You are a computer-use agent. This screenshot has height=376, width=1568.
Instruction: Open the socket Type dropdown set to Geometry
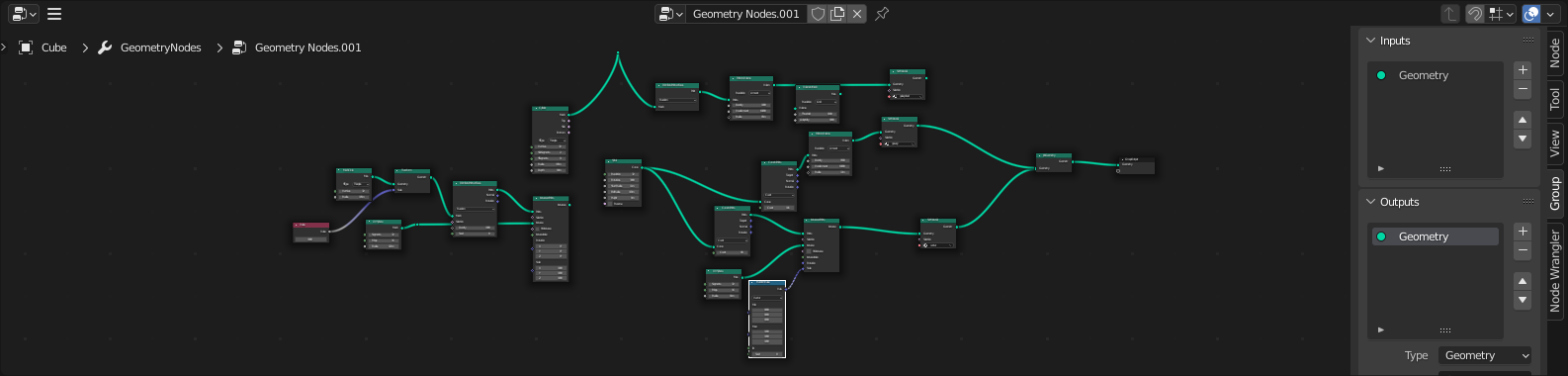[1486, 355]
